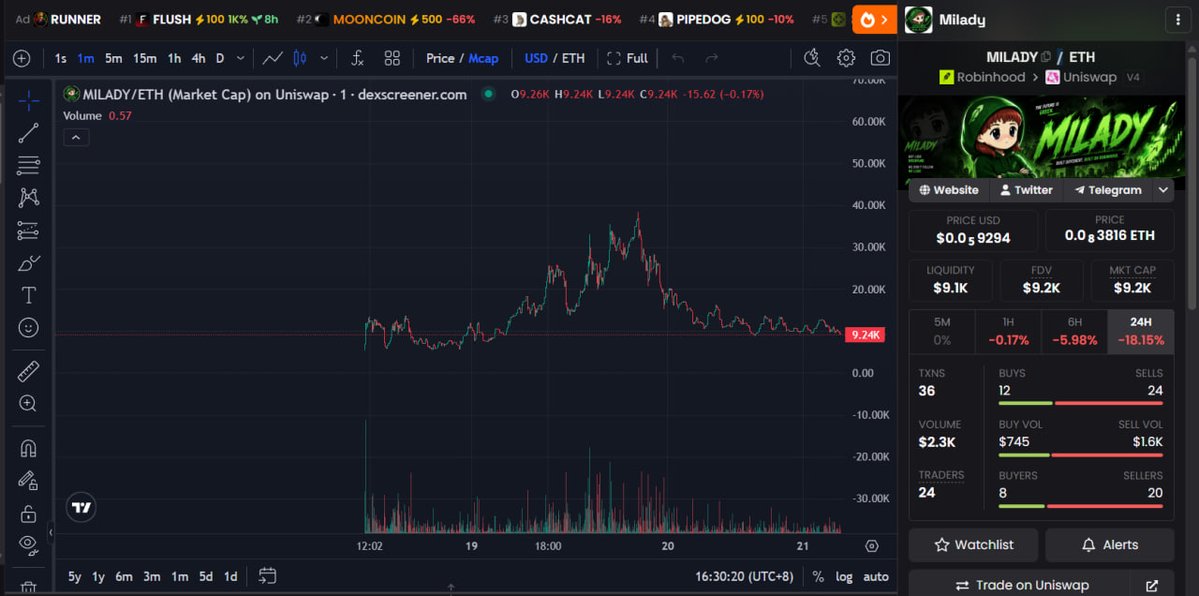Open the 16:30:20 UTC+8 timezone menu
1199x596 pixels.
[745, 576]
